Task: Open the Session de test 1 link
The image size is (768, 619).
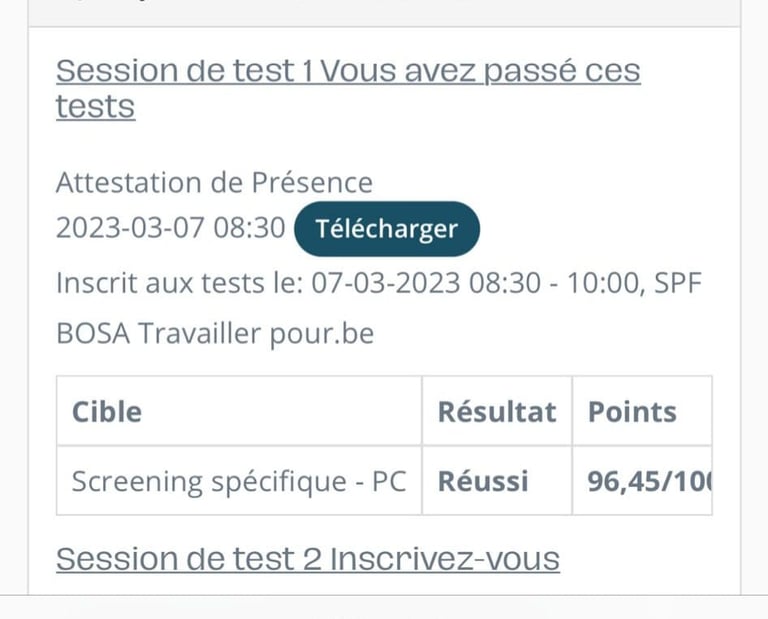Action: [x=180, y=72]
